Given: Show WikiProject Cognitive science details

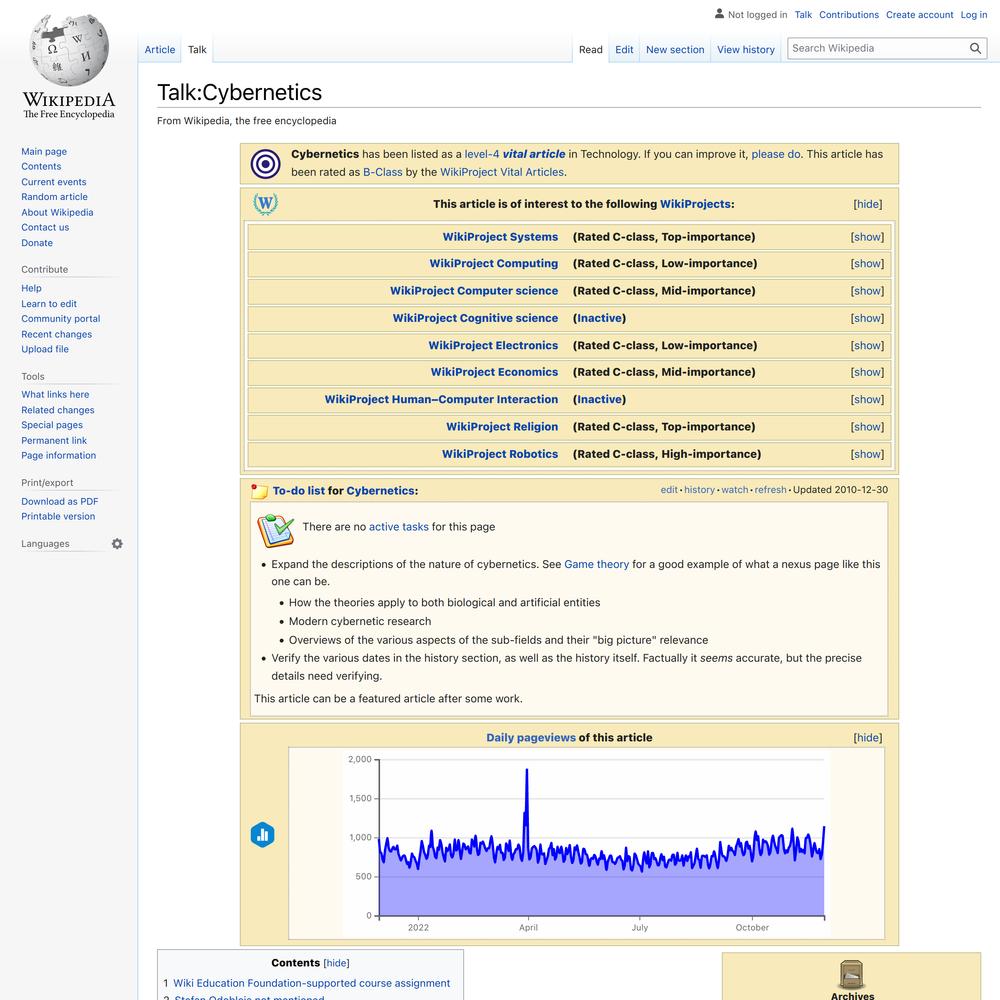Looking at the screenshot, I should [867, 318].
